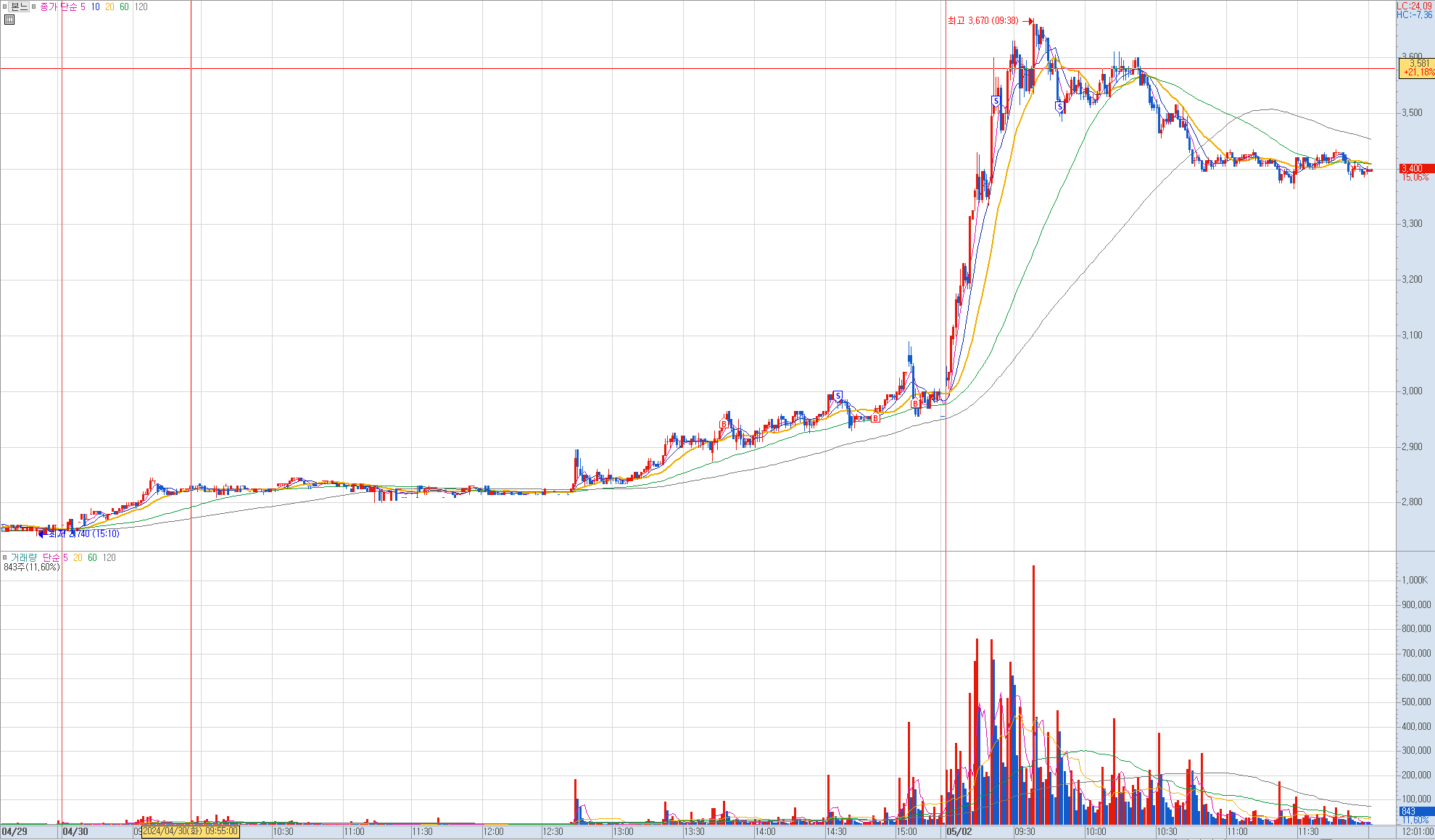Screen dimensions: 1435x840
Task: Click the 최저 2,740 low price annotation
Action: coord(83,533)
